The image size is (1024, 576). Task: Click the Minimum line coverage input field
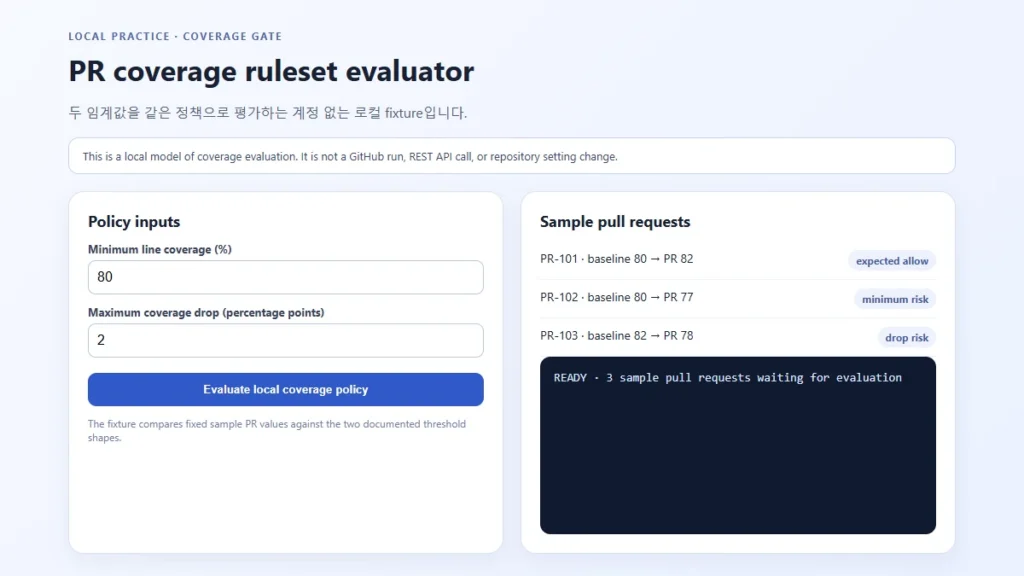tap(285, 277)
